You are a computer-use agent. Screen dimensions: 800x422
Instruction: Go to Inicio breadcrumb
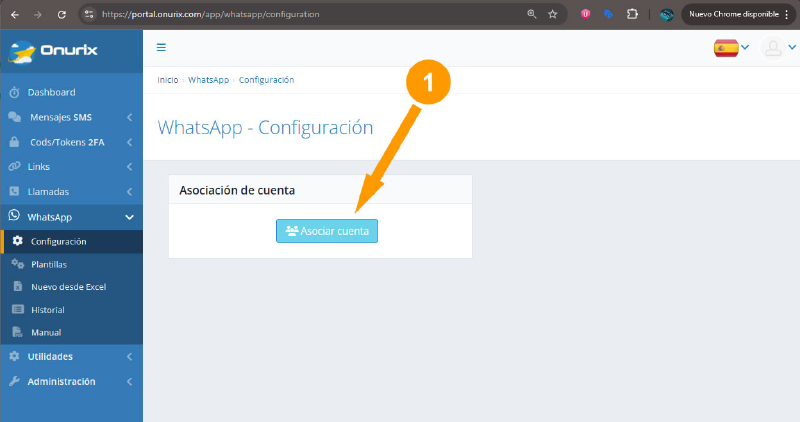(x=168, y=80)
